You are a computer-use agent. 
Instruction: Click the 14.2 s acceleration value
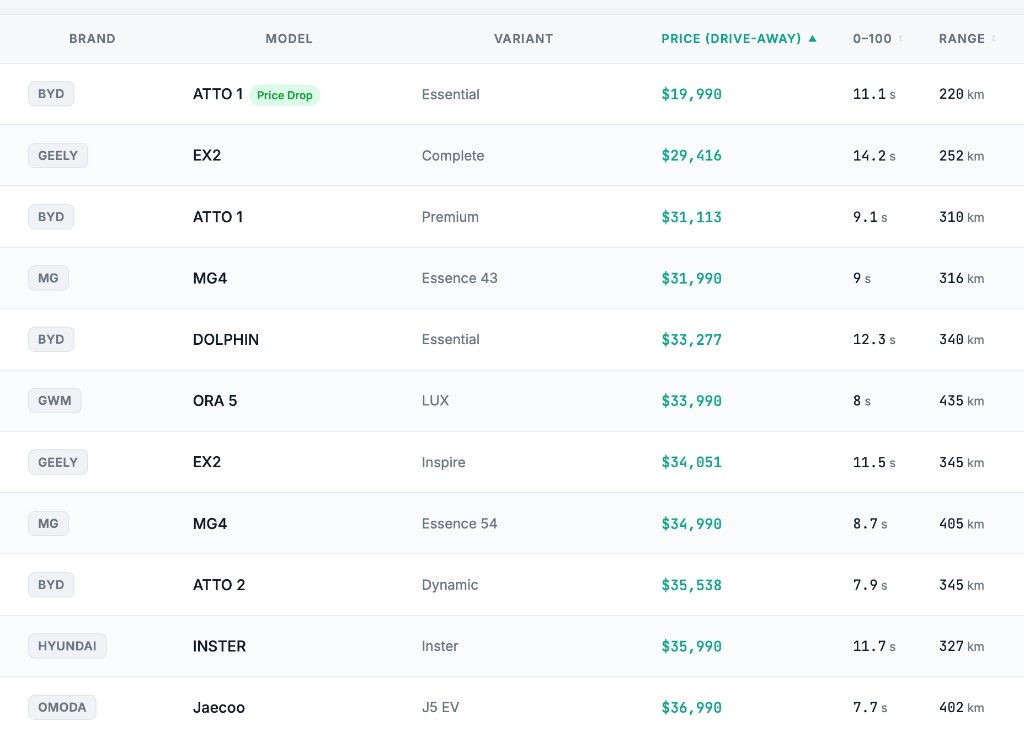point(874,155)
